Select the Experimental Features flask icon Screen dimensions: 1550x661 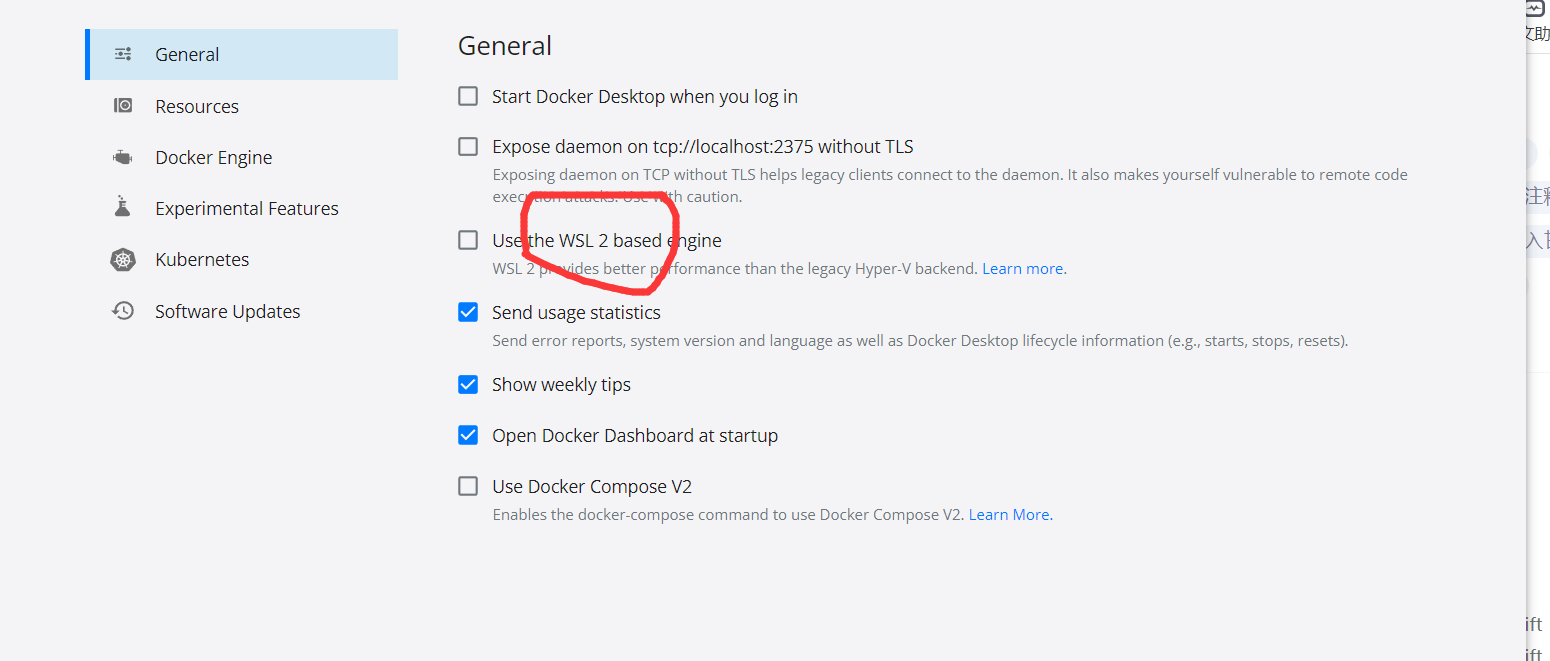click(x=122, y=207)
